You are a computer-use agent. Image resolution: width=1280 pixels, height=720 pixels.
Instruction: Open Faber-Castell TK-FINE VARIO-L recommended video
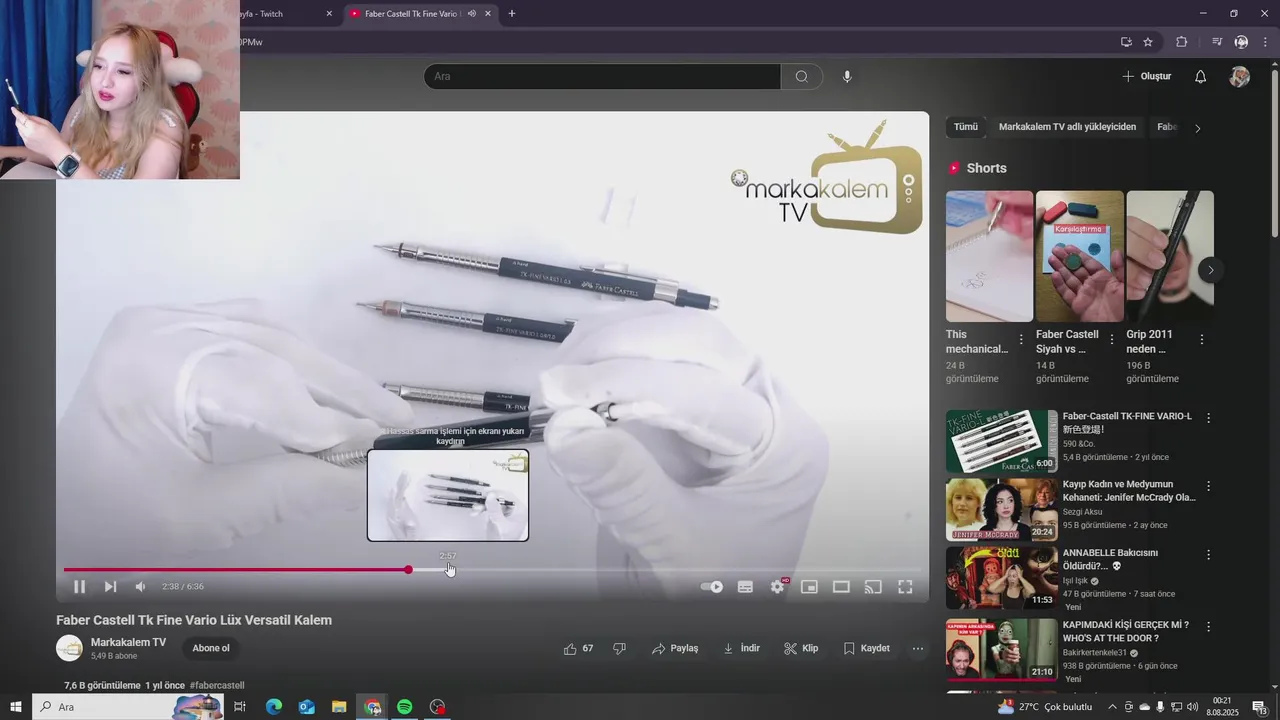pos(1002,441)
